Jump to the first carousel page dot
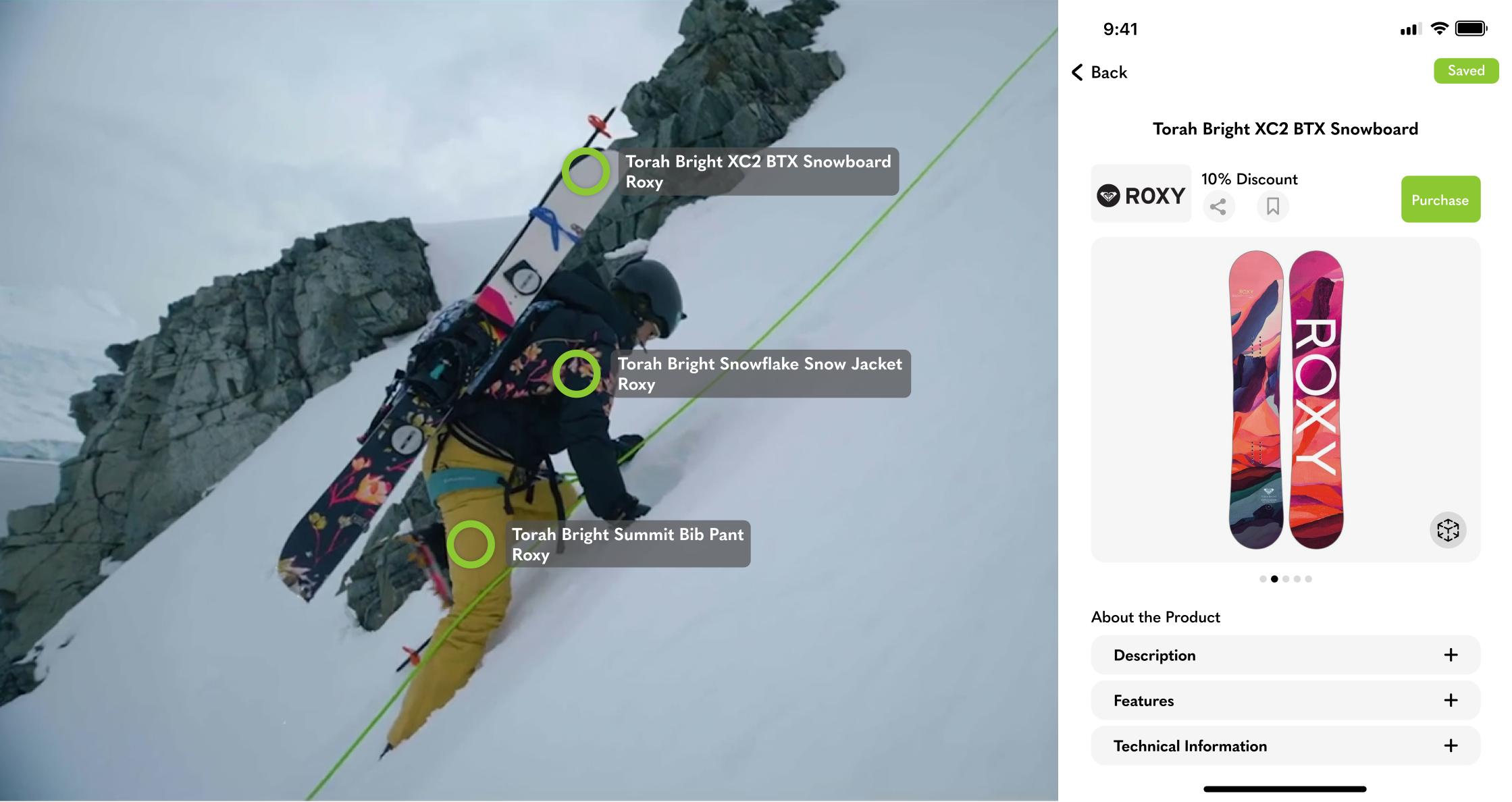Viewport: 1512px width, 802px height. coord(1263,579)
